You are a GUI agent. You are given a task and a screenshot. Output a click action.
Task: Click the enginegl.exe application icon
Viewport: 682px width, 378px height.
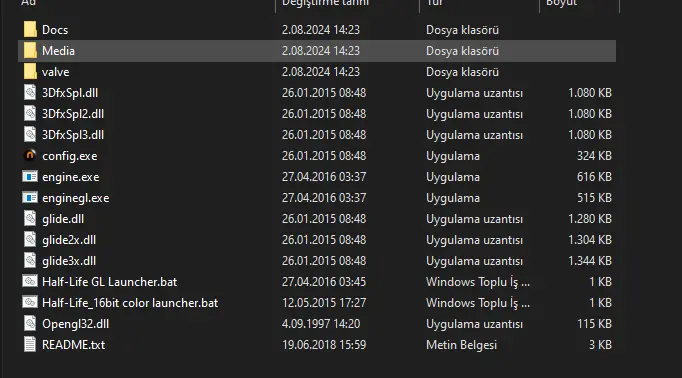coord(30,197)
